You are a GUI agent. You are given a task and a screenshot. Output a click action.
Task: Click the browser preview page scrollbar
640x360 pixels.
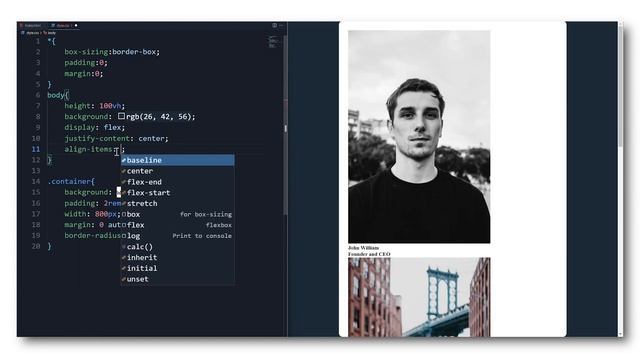[620, 86]
